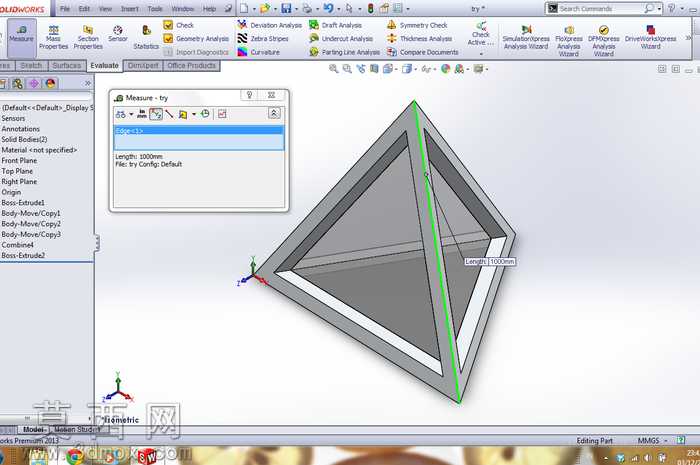Launch SimulationXpress Analysis Wizard
This screenshot has width=700, height=465.
[526, 37]
